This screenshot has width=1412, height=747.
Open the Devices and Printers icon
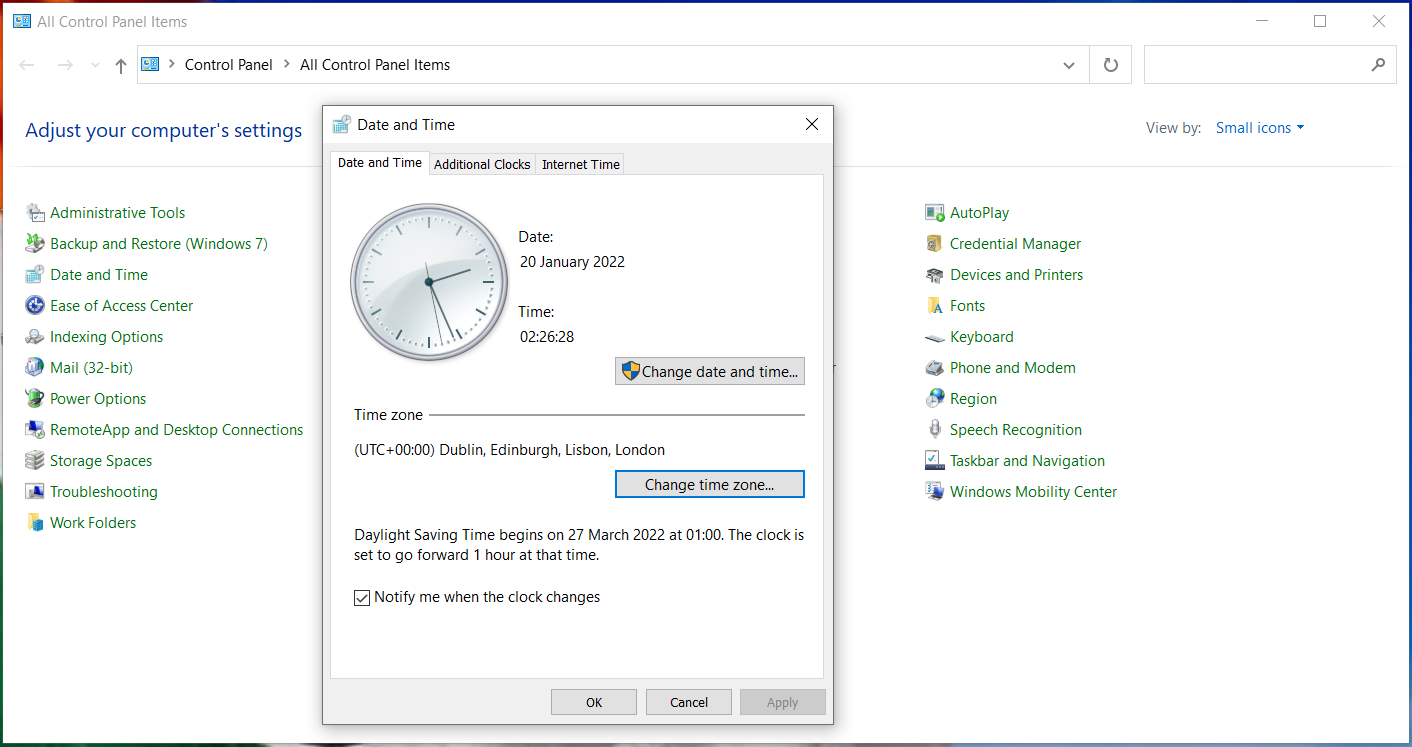tap(935, 275)
